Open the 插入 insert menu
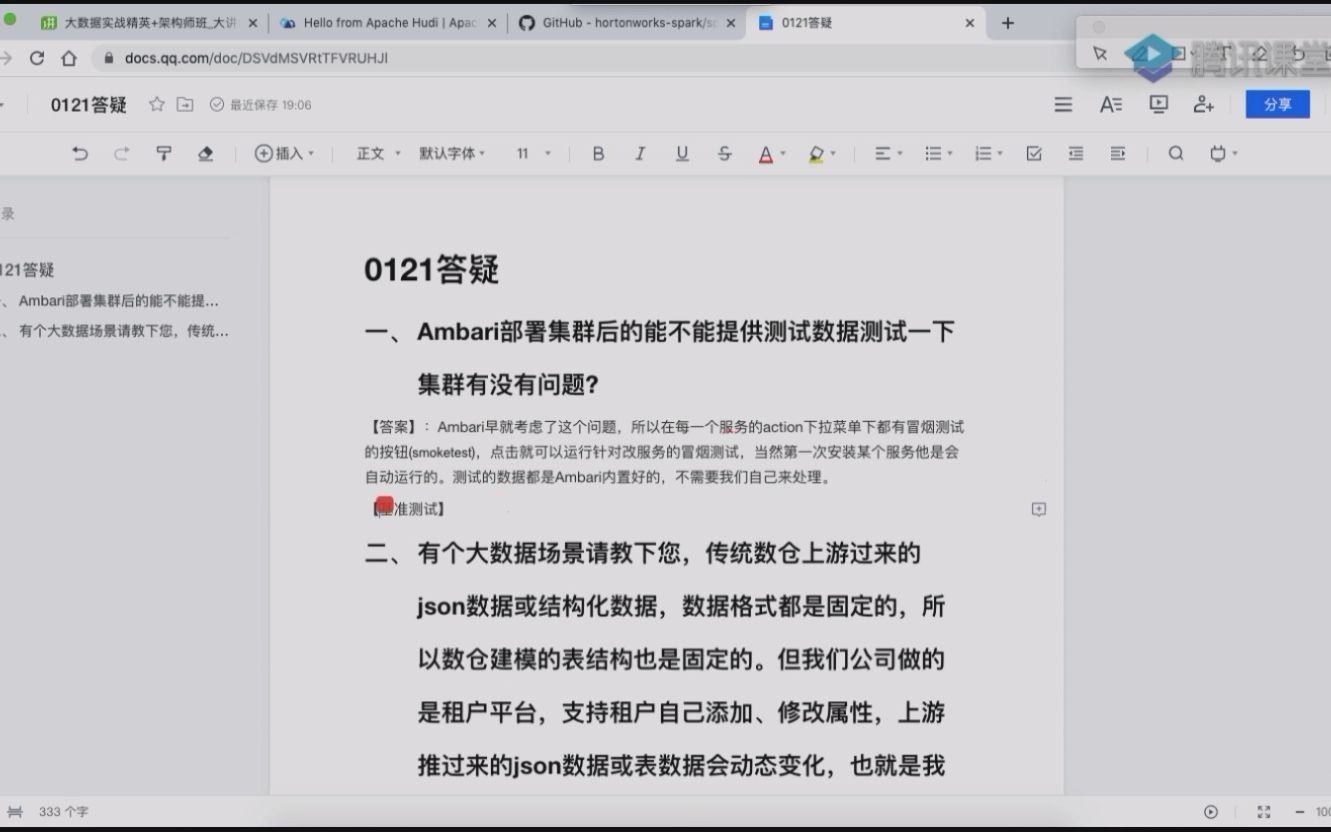Image resolution: width=1331 pixels, height=832 pixels. [x=284, y=153]
